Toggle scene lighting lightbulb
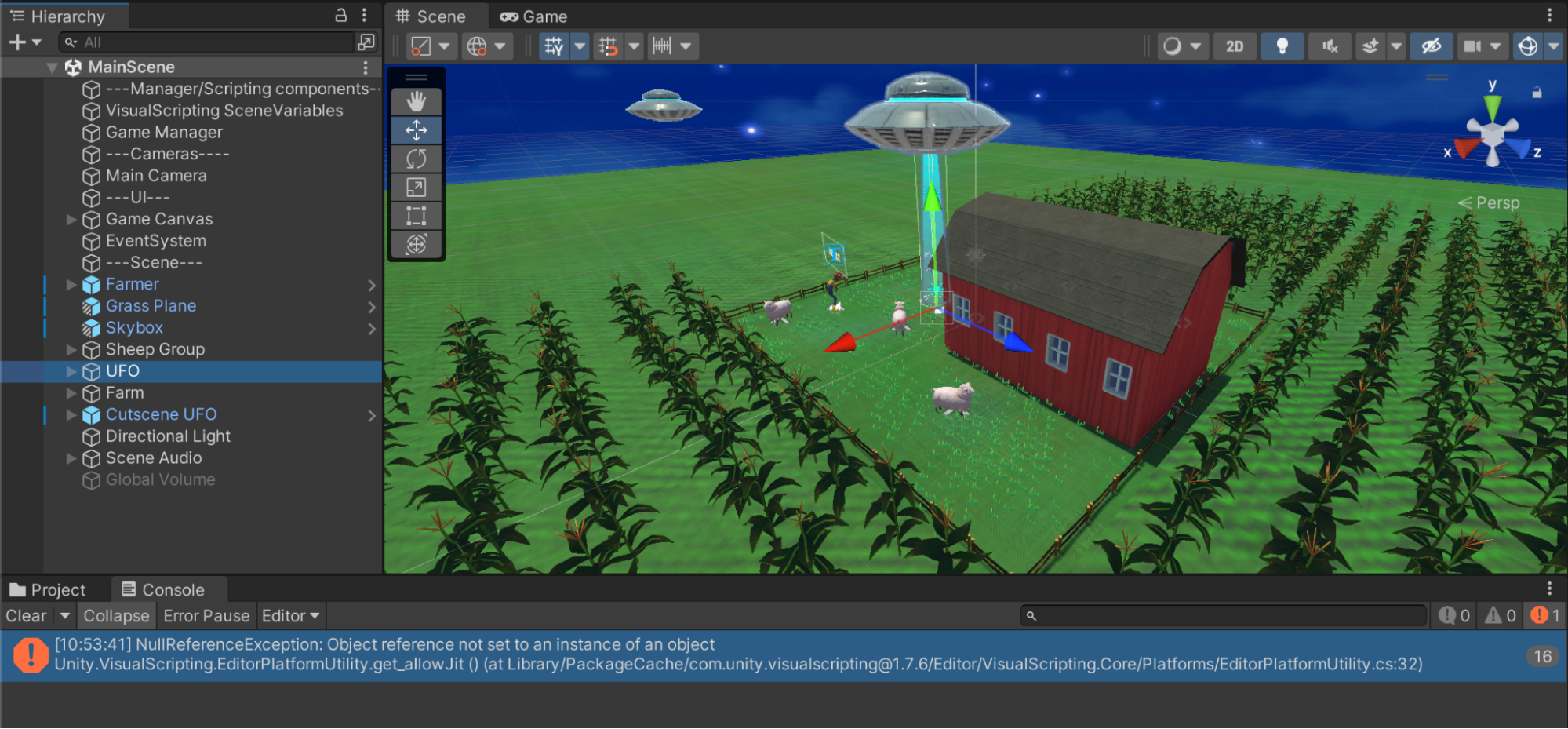This screenshot has height=729, width=1568. pyautogui.click(x=1282, y=46)
